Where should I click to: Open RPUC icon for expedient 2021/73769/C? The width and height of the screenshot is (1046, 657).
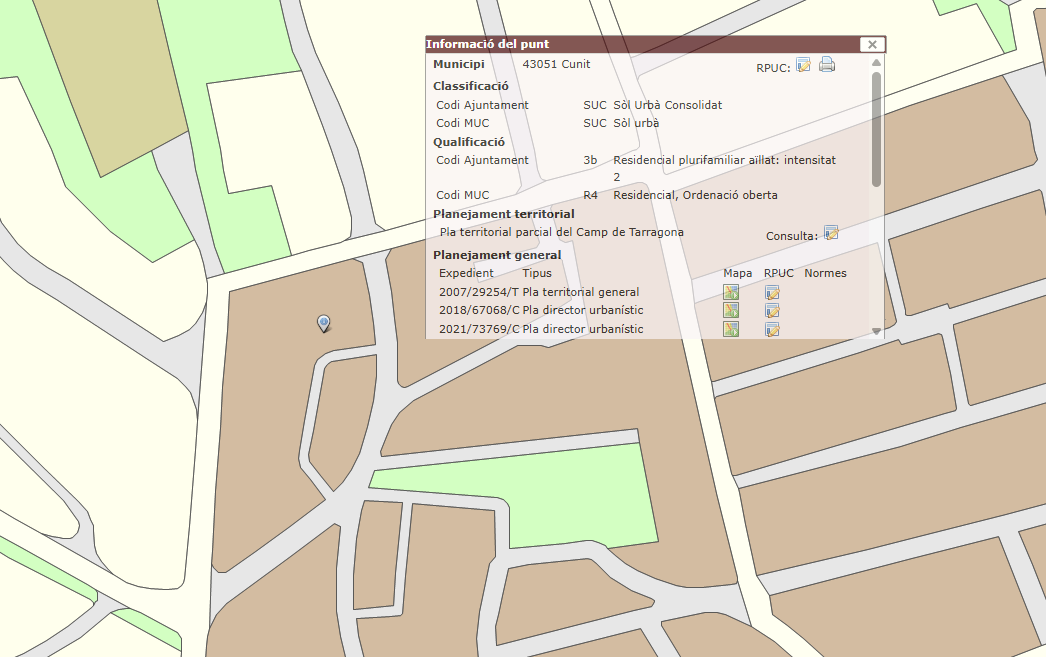click(x=772, y=329)
